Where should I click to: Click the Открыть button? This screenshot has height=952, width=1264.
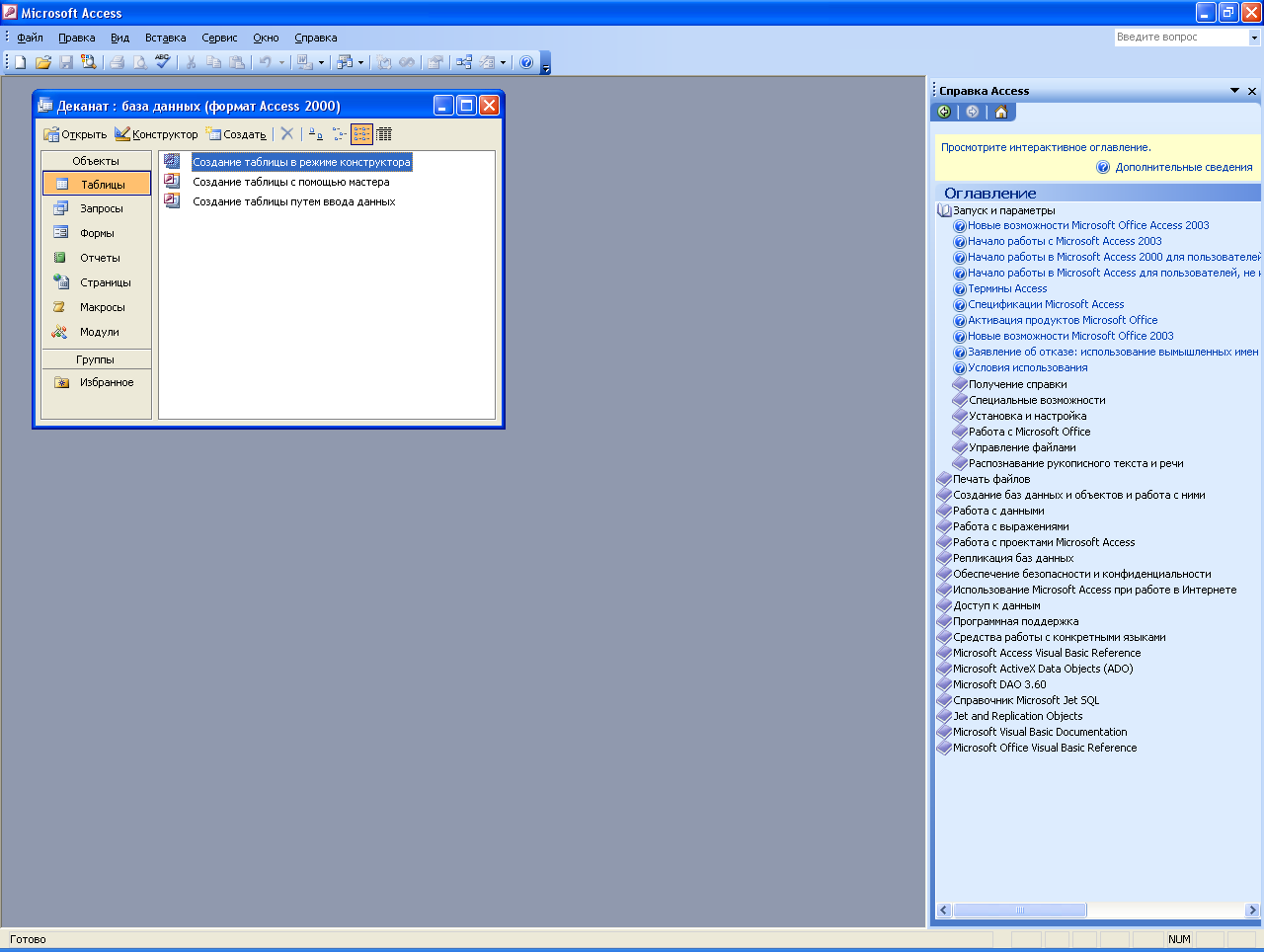click(75, 134)
